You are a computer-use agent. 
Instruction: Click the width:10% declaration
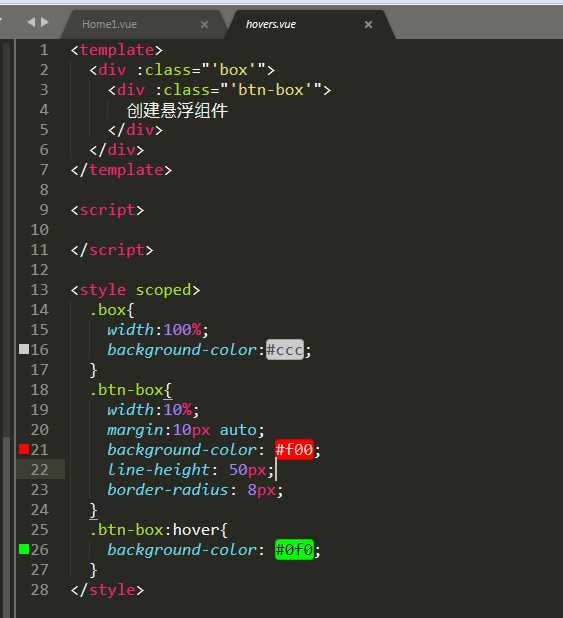pos(153,410)
